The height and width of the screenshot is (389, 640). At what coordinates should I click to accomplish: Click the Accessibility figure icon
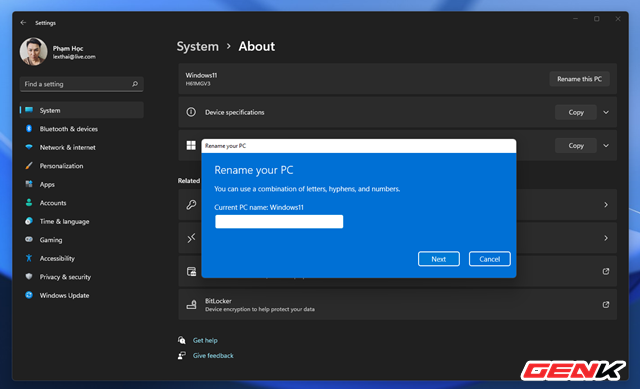tap(29, 258)
